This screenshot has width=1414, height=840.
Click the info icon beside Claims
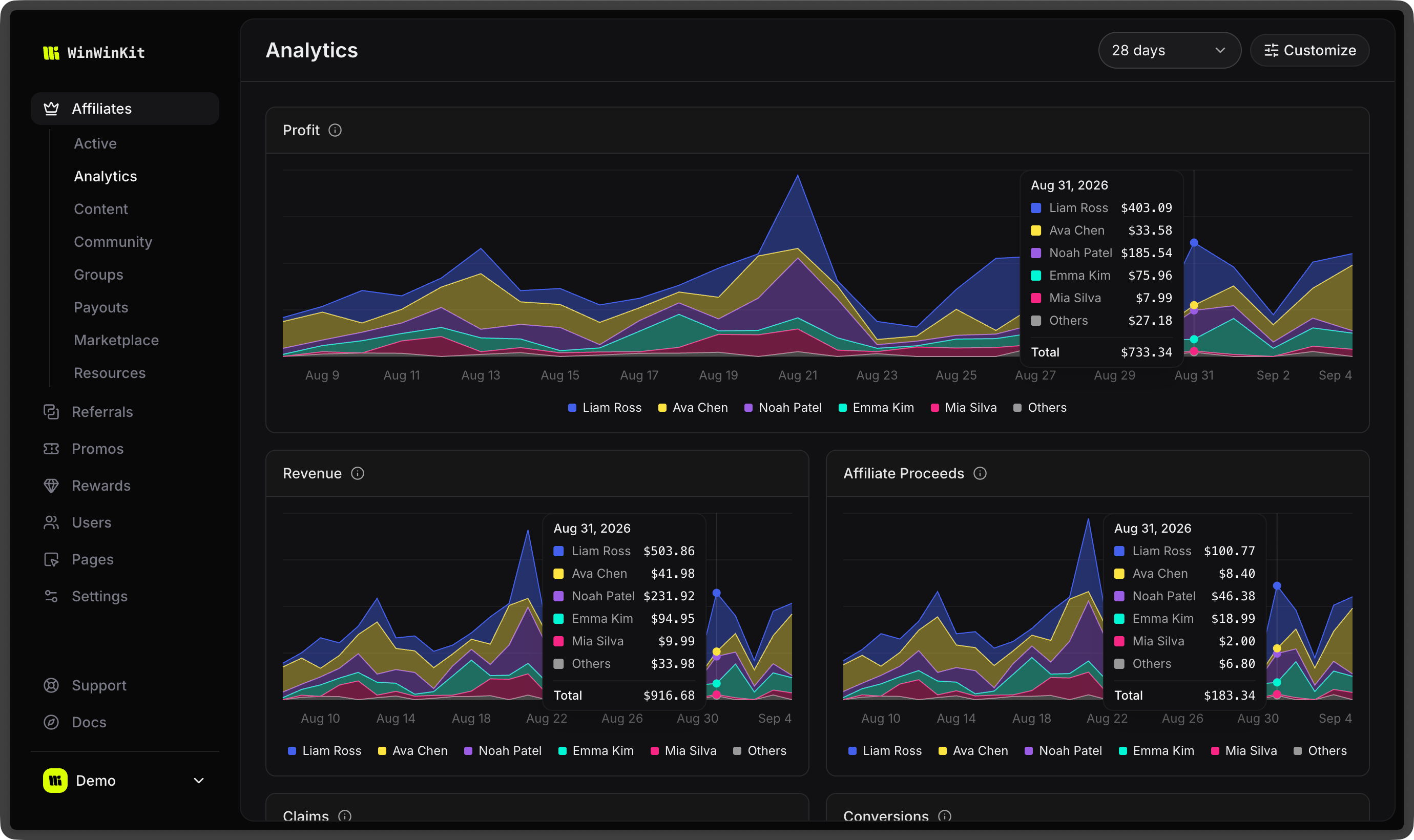coord(345,816)
